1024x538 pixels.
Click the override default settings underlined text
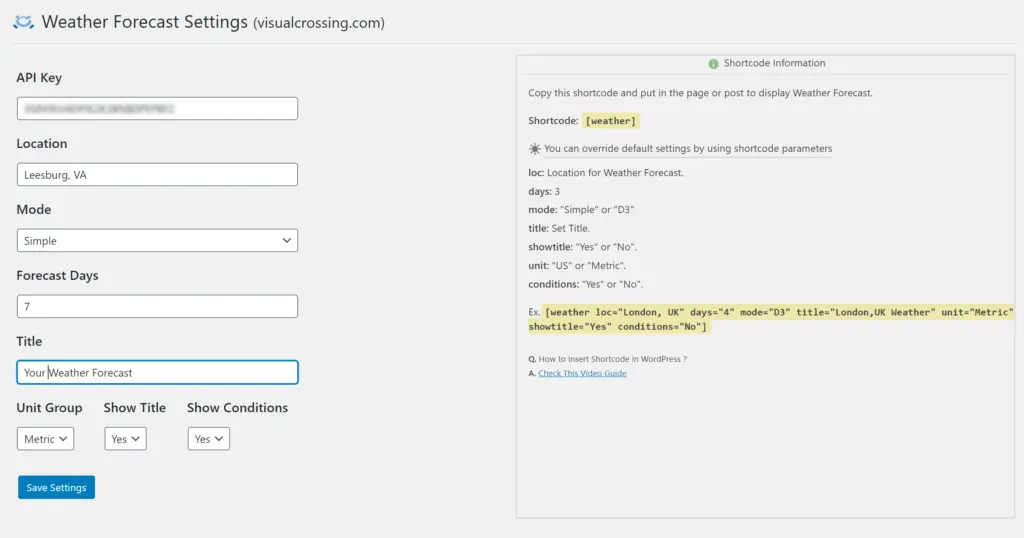688,149
